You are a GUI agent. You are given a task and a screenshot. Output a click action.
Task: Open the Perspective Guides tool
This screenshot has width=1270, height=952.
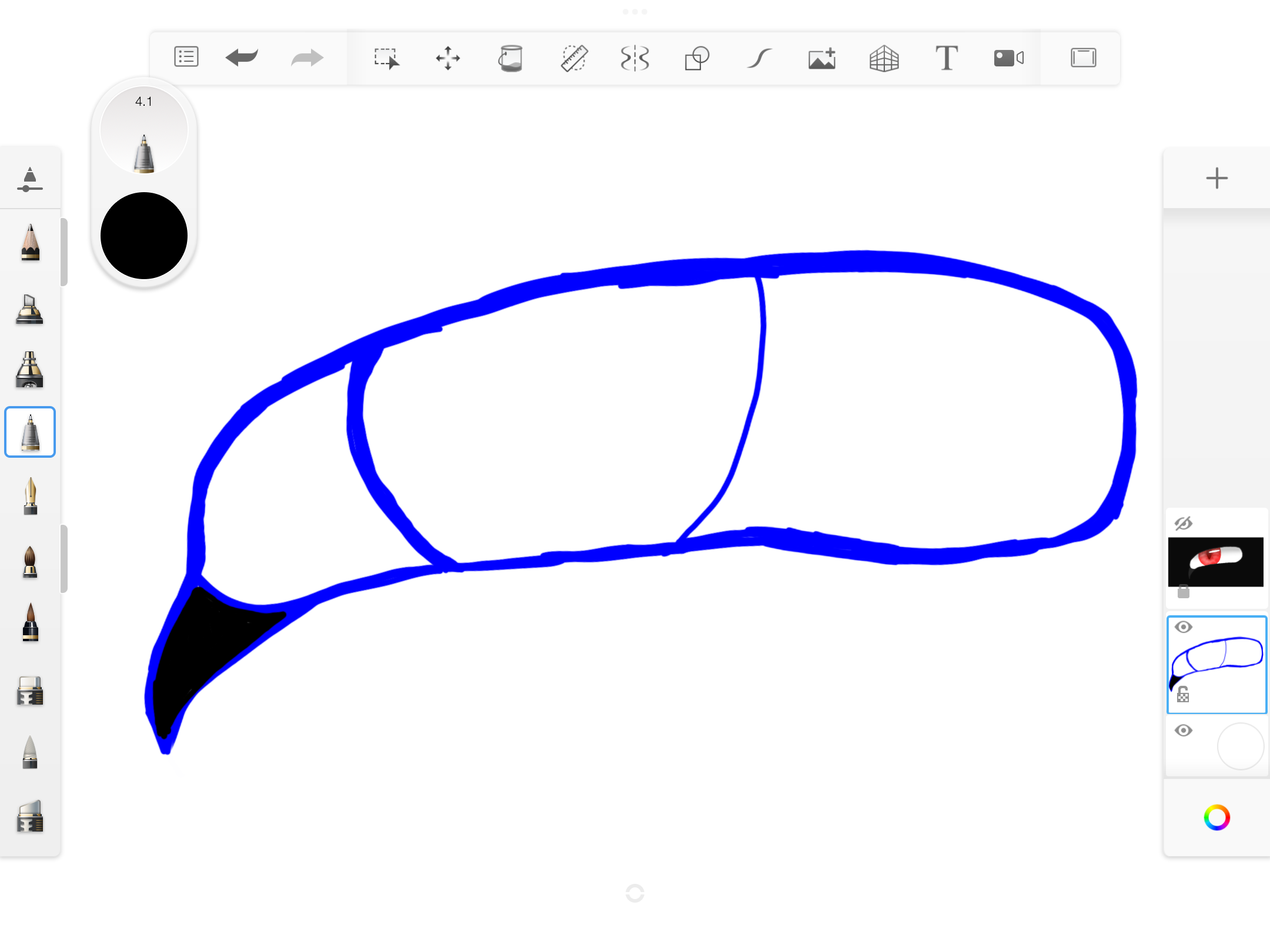pyautogui.click(x=884, y=58)
